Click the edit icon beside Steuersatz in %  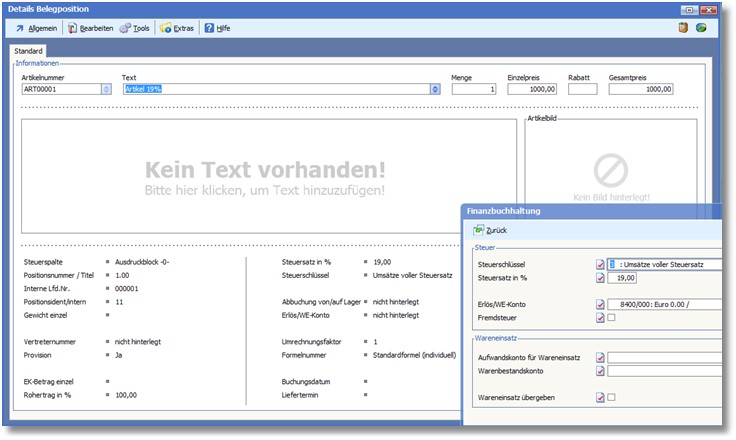pyautogui.click(x=600, y=278)
